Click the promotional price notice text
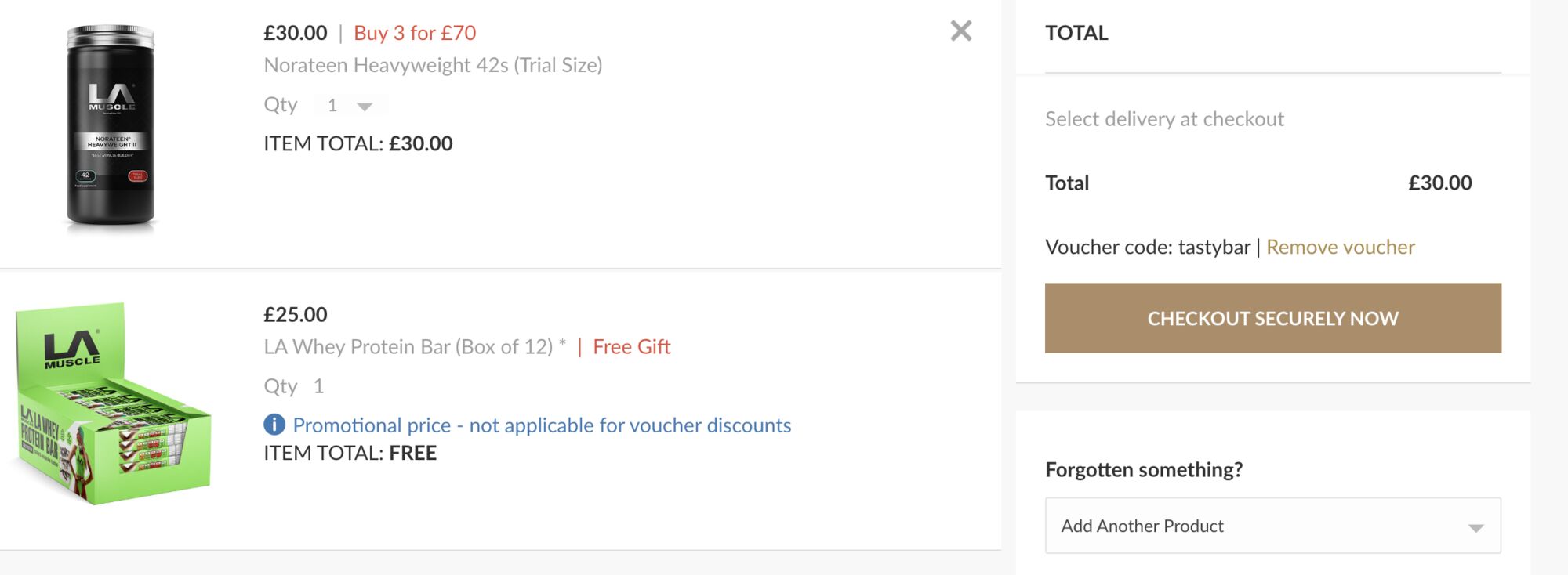The image size is (1568, 575). (x=542, y=425)
